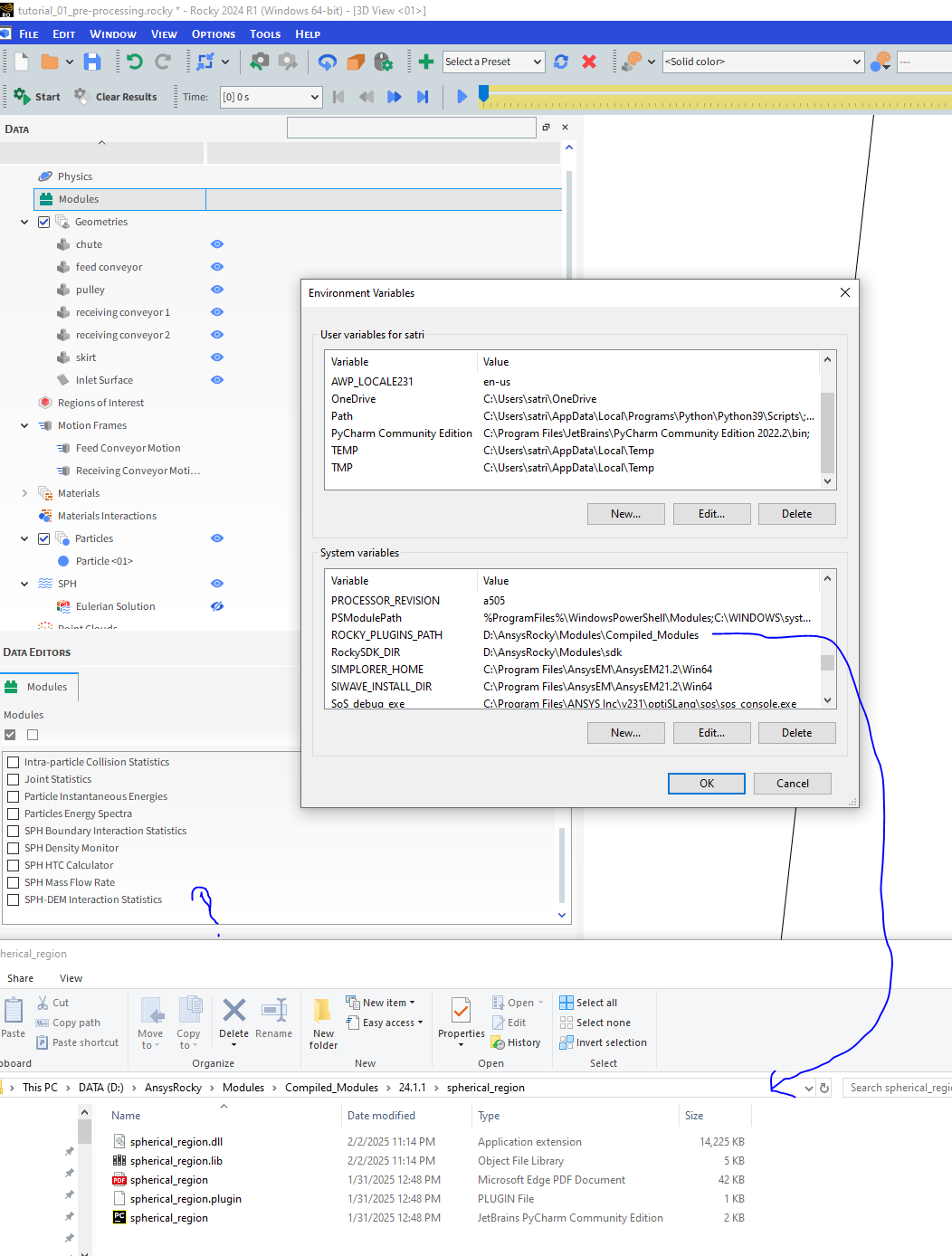The height and width of the screenshot is (1256, 952).
Task: Open the File menu
Action: 29,34
